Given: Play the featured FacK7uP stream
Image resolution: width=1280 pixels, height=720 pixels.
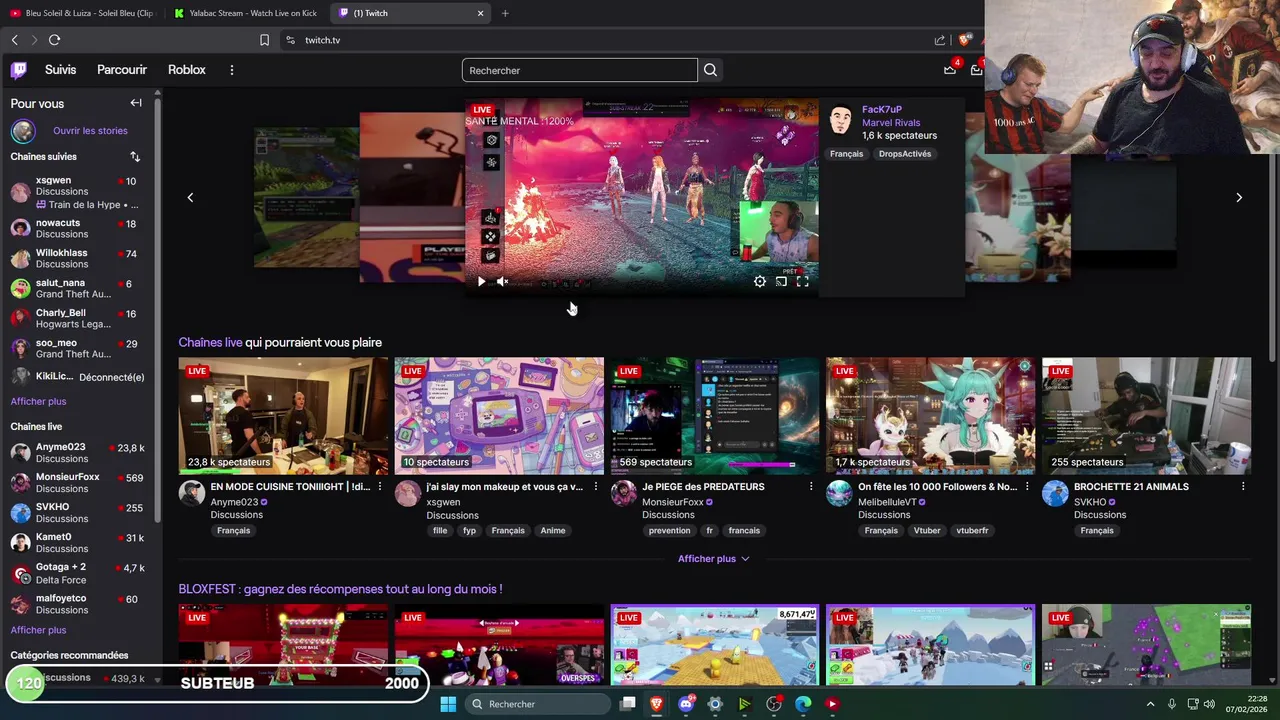Looking at the screenshot, I should point(481,282).
